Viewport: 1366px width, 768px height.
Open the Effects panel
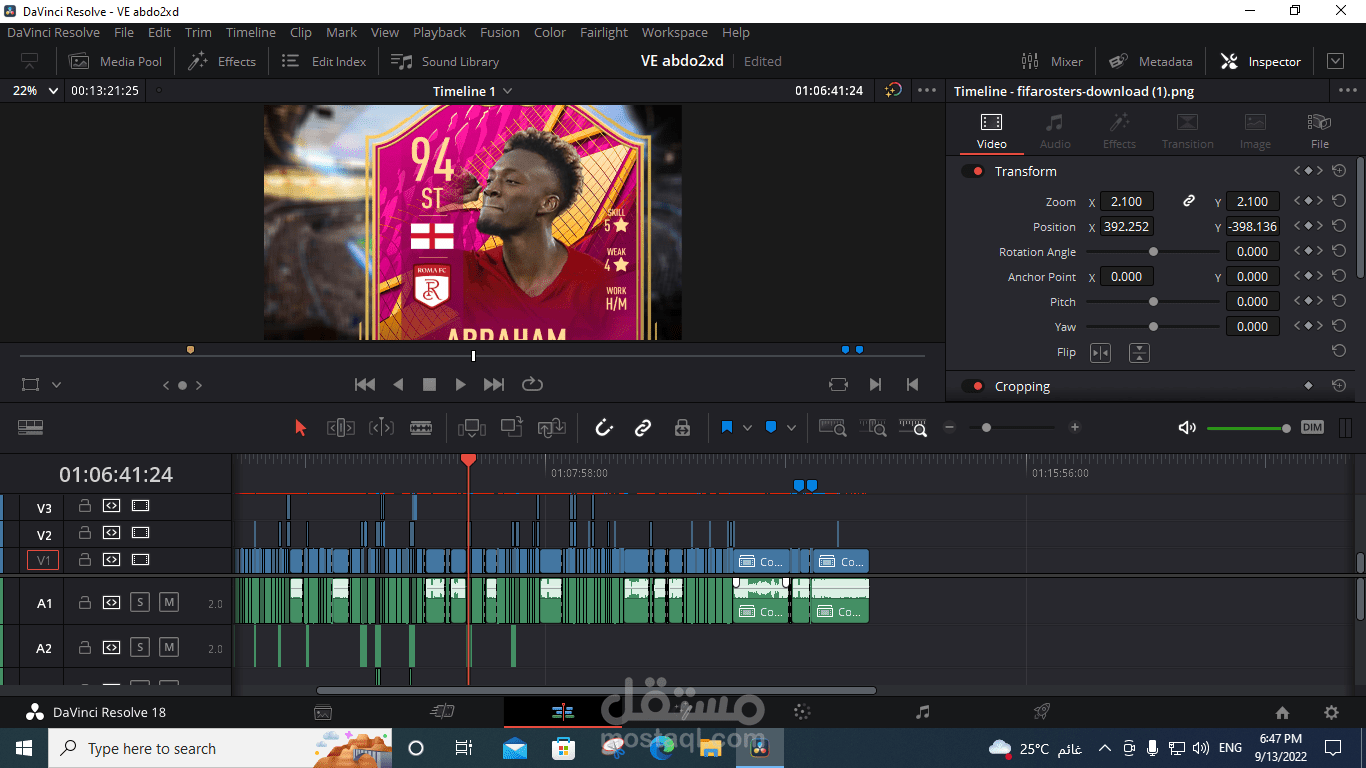(x=222, y=61)
